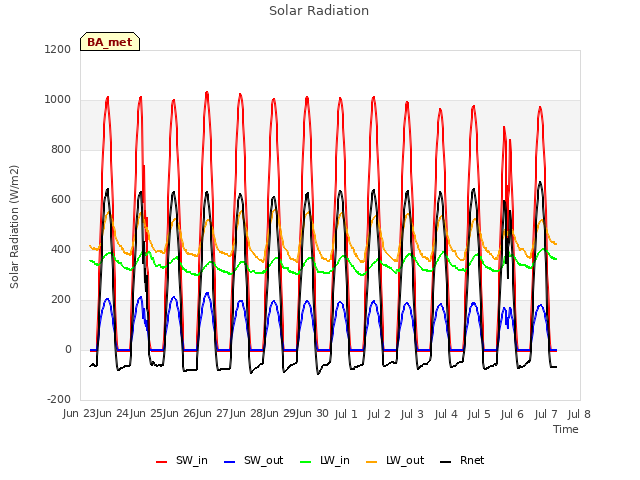This screenshot has width=640, height=480.
Task: Toggle the SW_out legend entry
Action: click(253, 460)
